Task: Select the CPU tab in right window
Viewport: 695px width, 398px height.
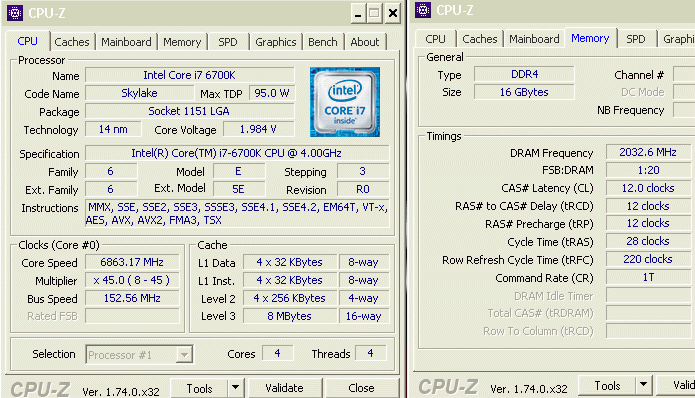Action: (435, 39)
